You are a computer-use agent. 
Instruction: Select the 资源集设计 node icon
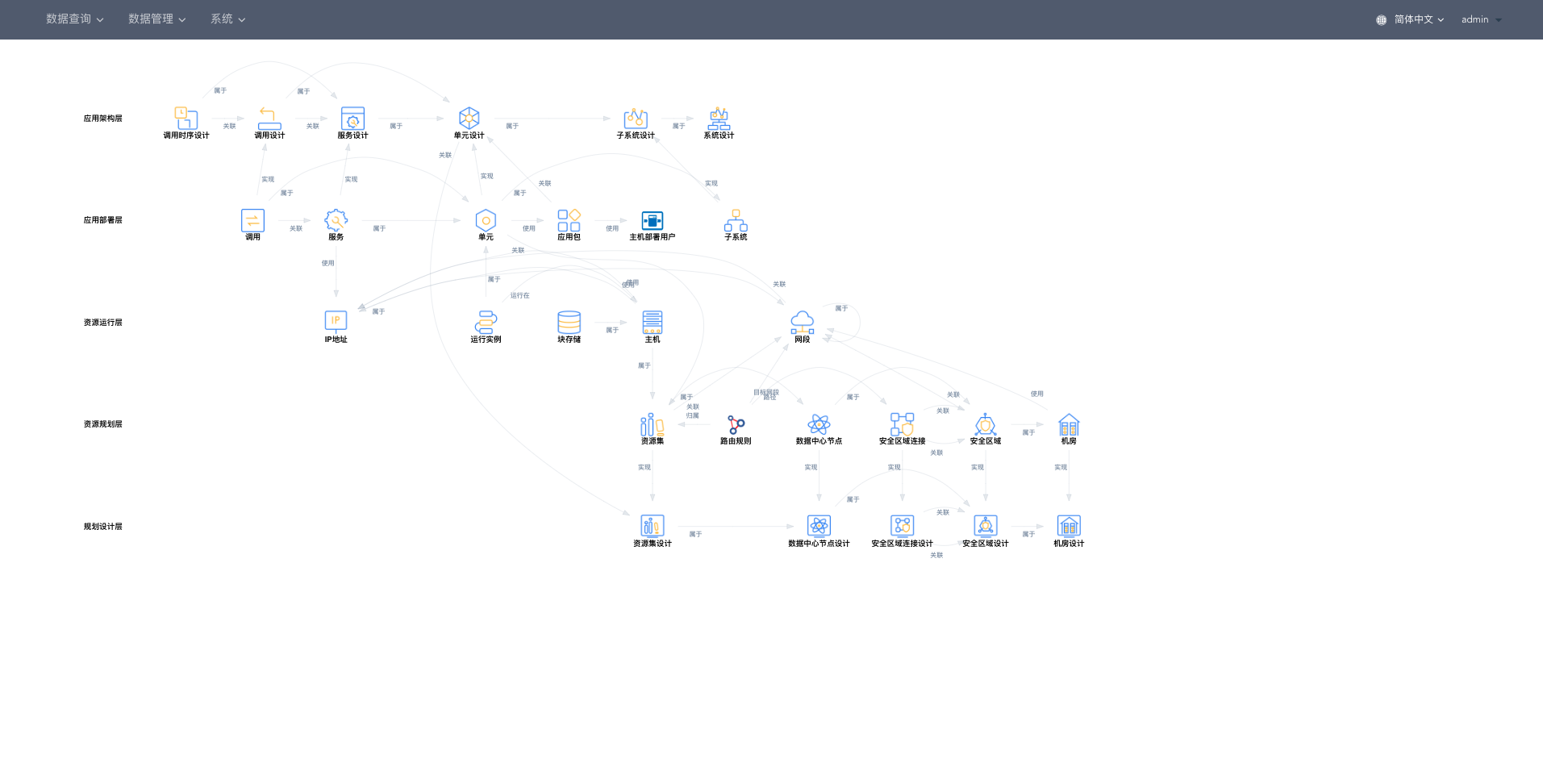652,526
